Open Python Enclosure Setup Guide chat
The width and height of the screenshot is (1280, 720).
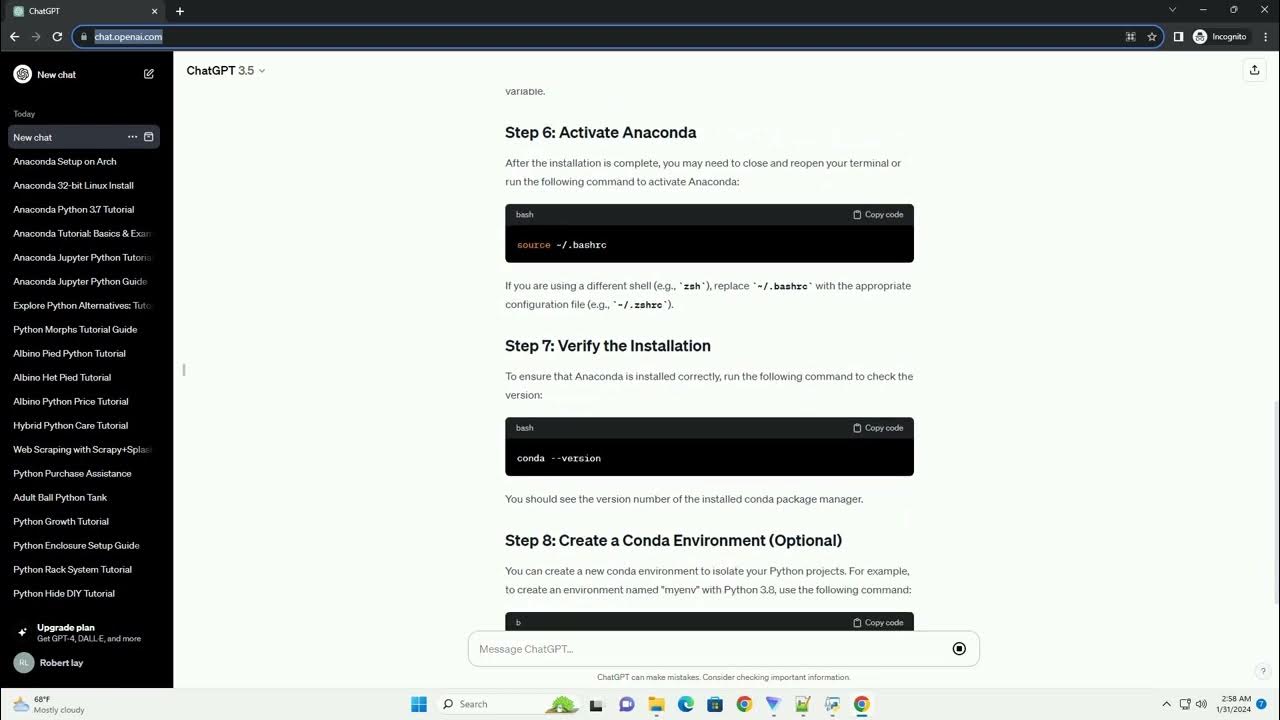click(84, 545)
